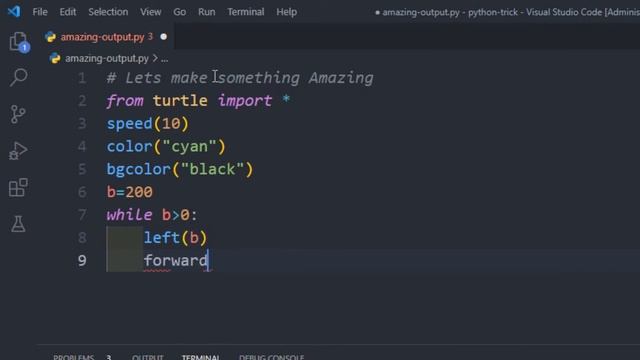Click 'speed(10)' on line 3
Image resolution: width=640 pixels, height=360 pixels.
(148, 123)
